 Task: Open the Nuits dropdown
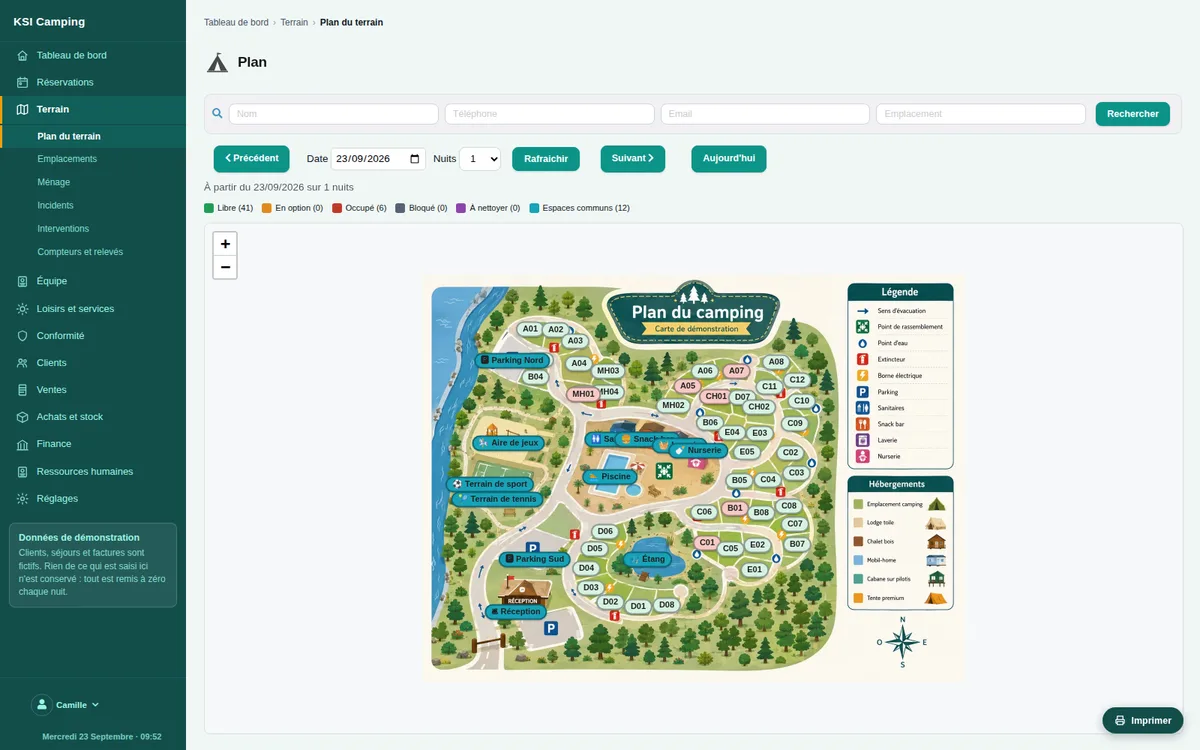pyautogui.click(x=480, y=159)
